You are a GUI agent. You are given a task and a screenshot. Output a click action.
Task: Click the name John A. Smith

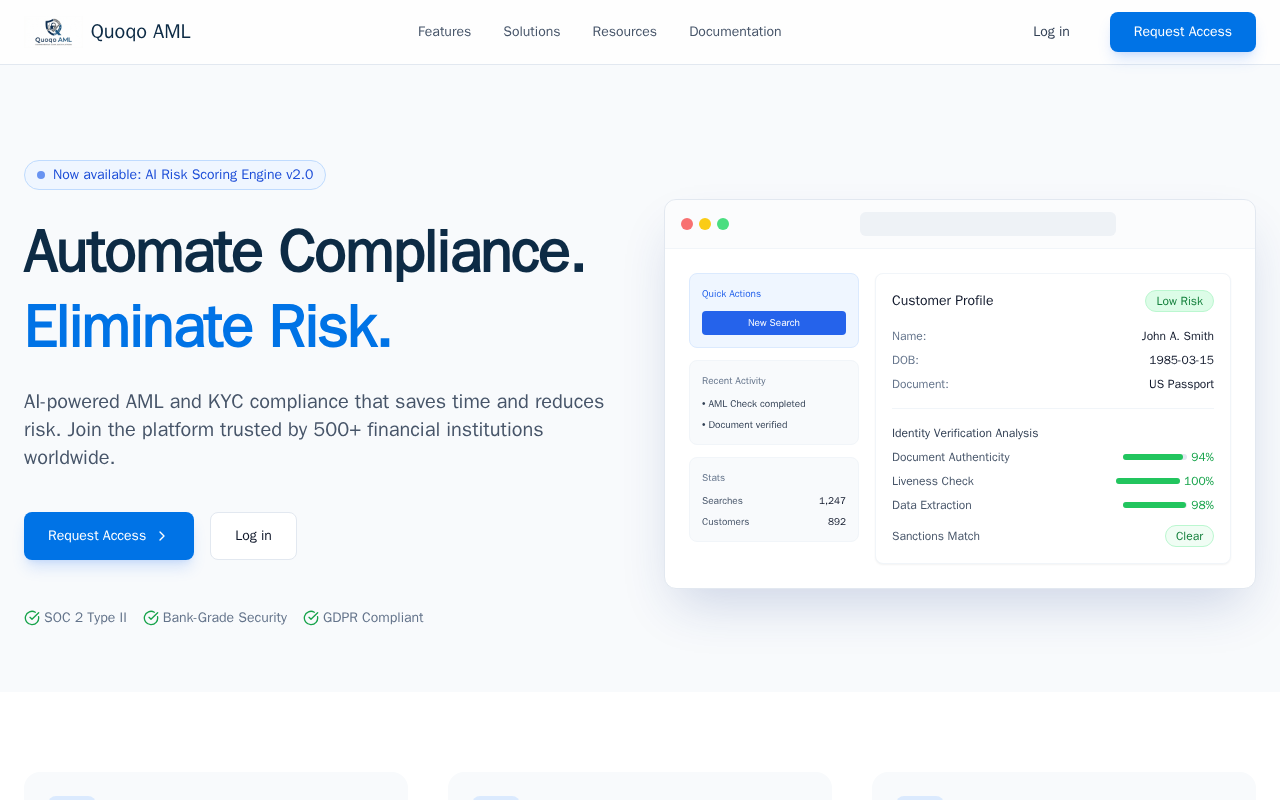tap(1178, 336)
